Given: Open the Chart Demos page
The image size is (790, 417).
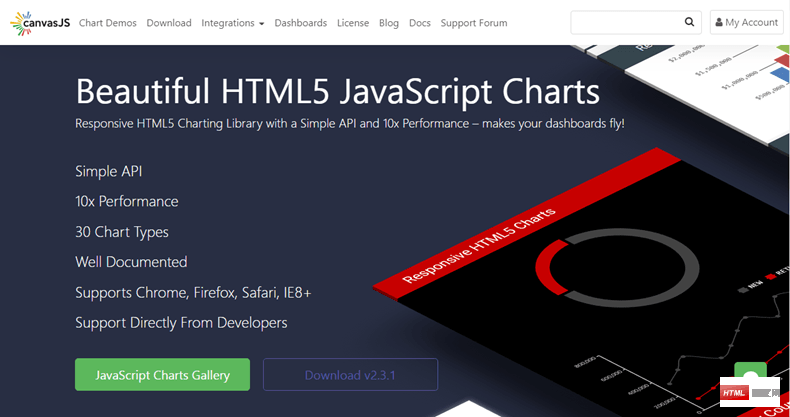Looking at the screenshot, I should (108, 23).
